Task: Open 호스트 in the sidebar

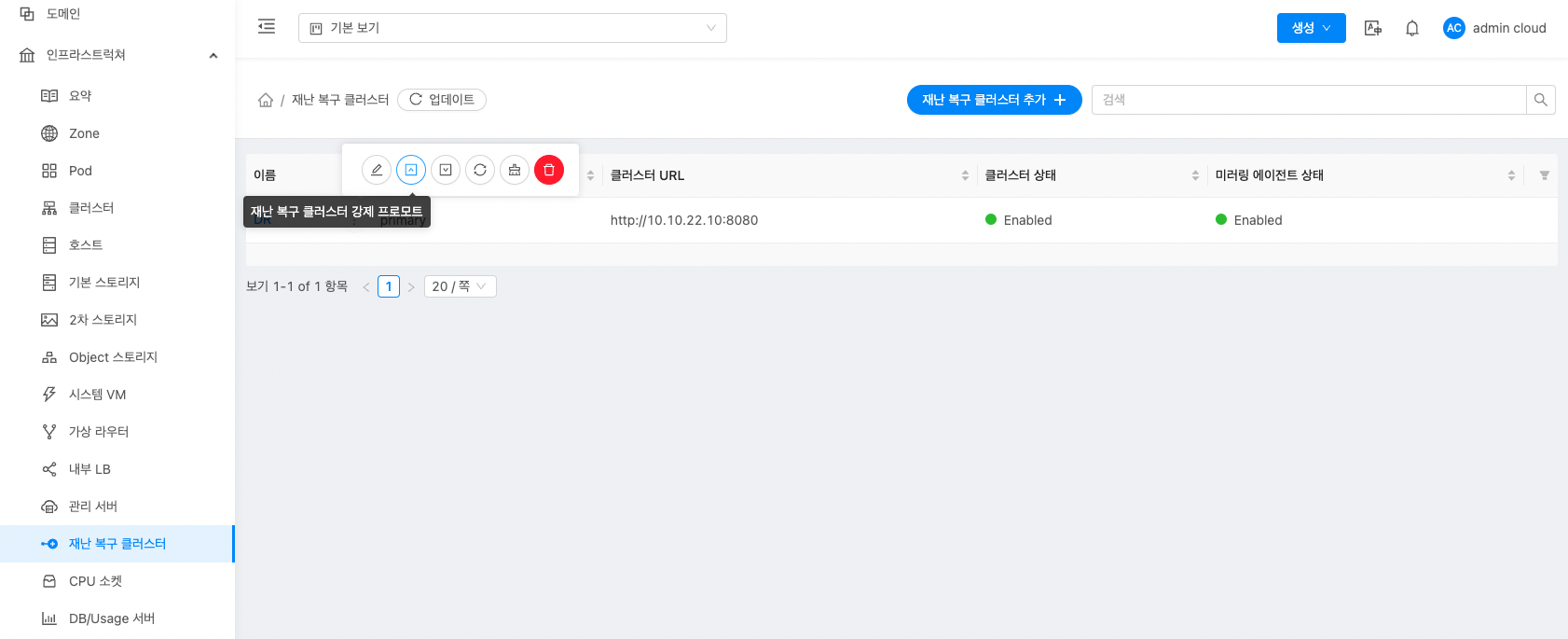Action: pyautogui.click(x=86, y=245)
